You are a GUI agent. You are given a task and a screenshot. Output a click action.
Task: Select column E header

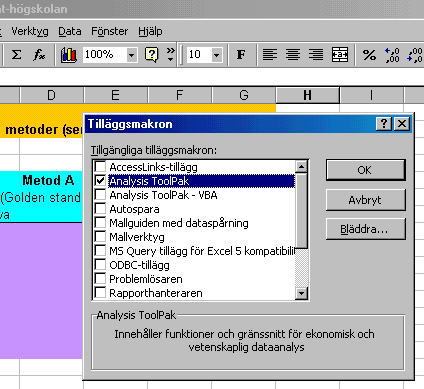click(x=116, y=95)
